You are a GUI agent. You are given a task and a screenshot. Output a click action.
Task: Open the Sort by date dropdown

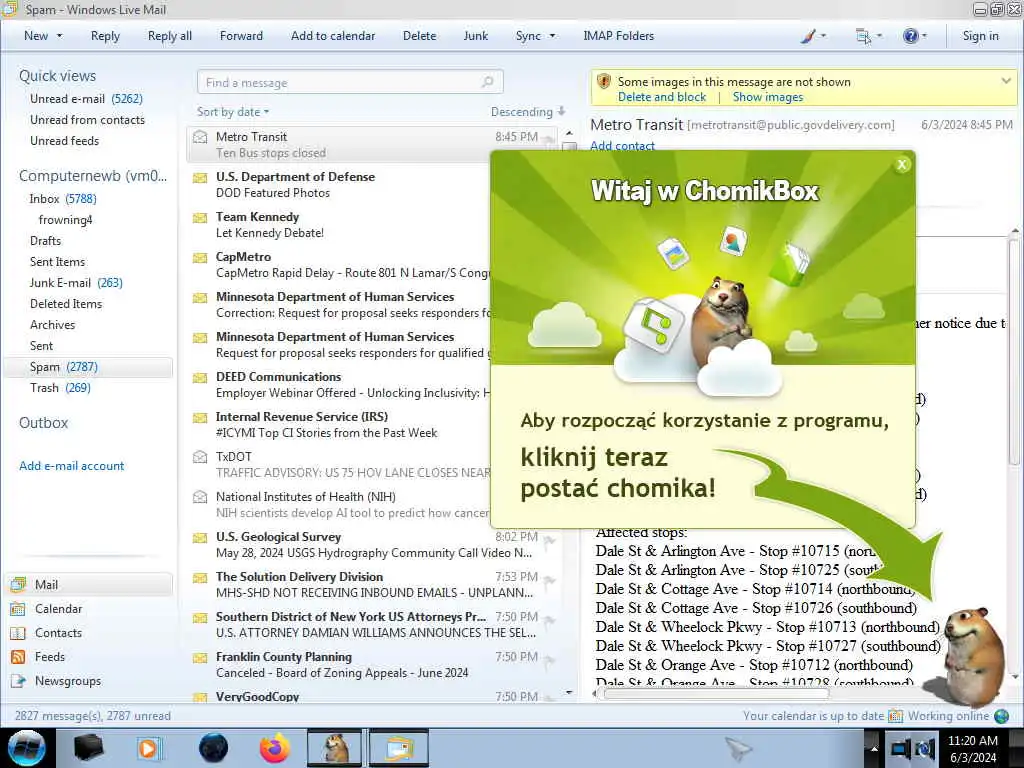coord(233,112)
